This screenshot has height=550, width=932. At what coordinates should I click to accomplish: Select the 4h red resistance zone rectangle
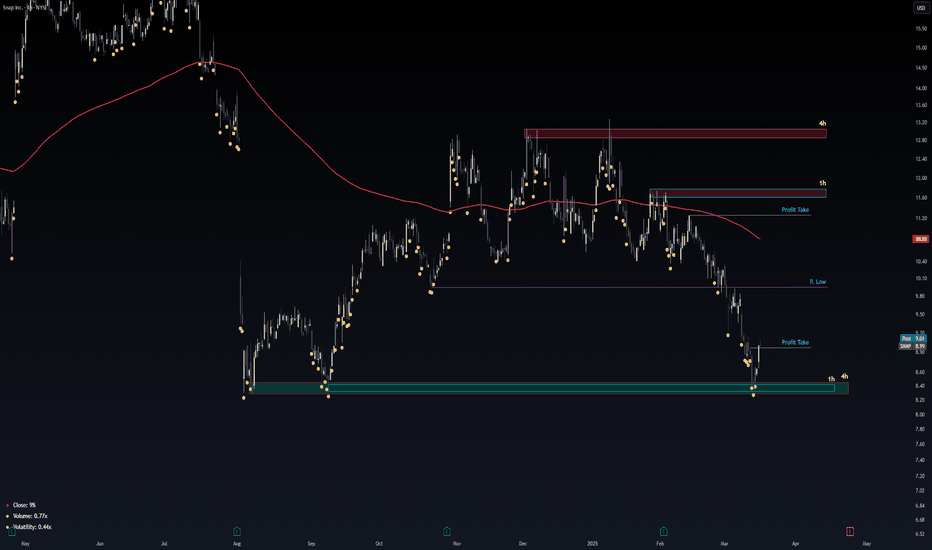coord(675,134)
